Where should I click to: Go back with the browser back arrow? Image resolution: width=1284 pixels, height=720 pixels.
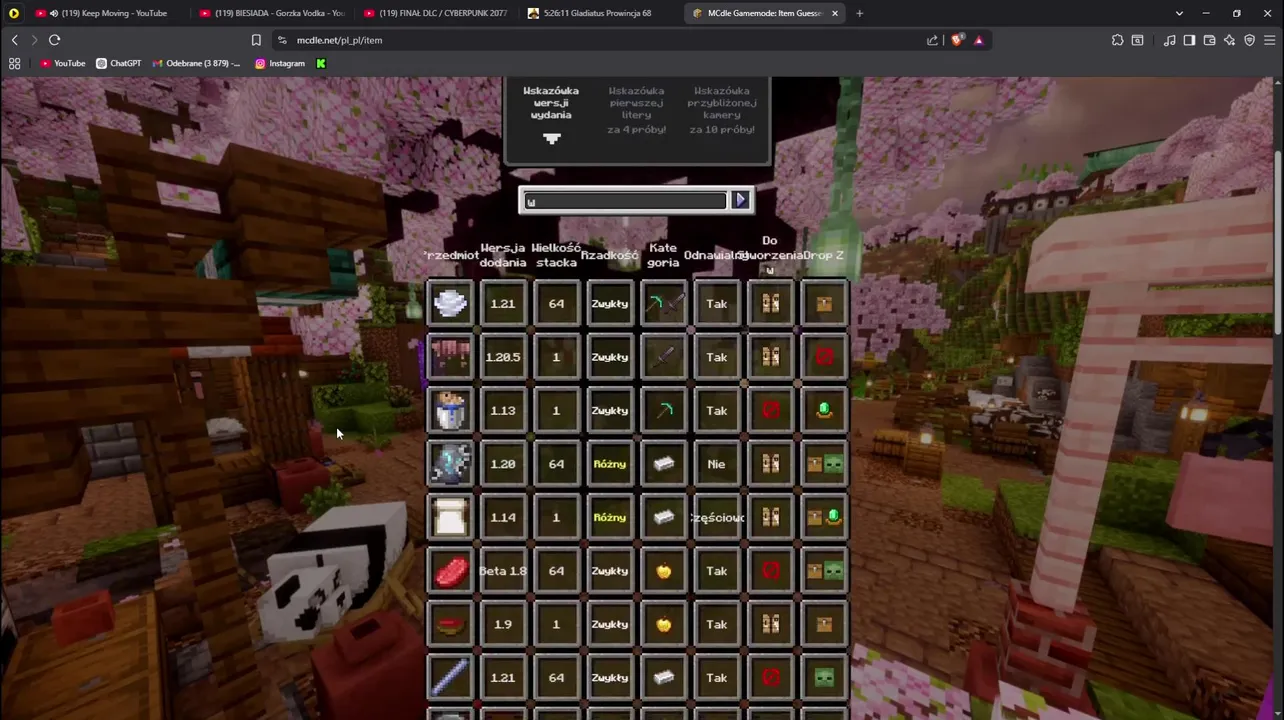click(15, 40)
